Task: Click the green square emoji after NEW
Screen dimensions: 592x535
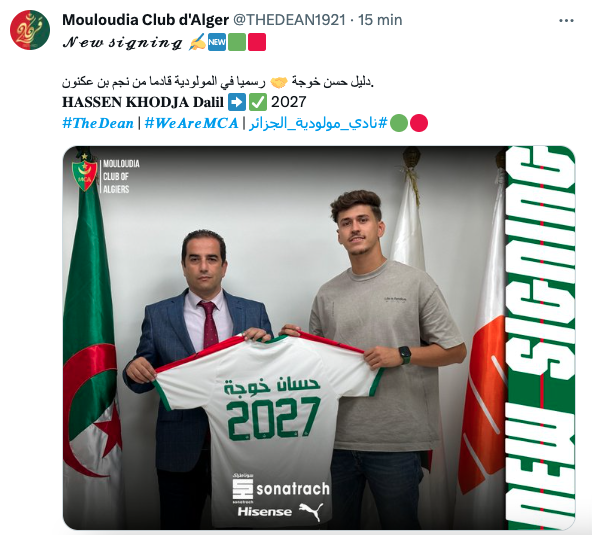Action: point(237,42)
